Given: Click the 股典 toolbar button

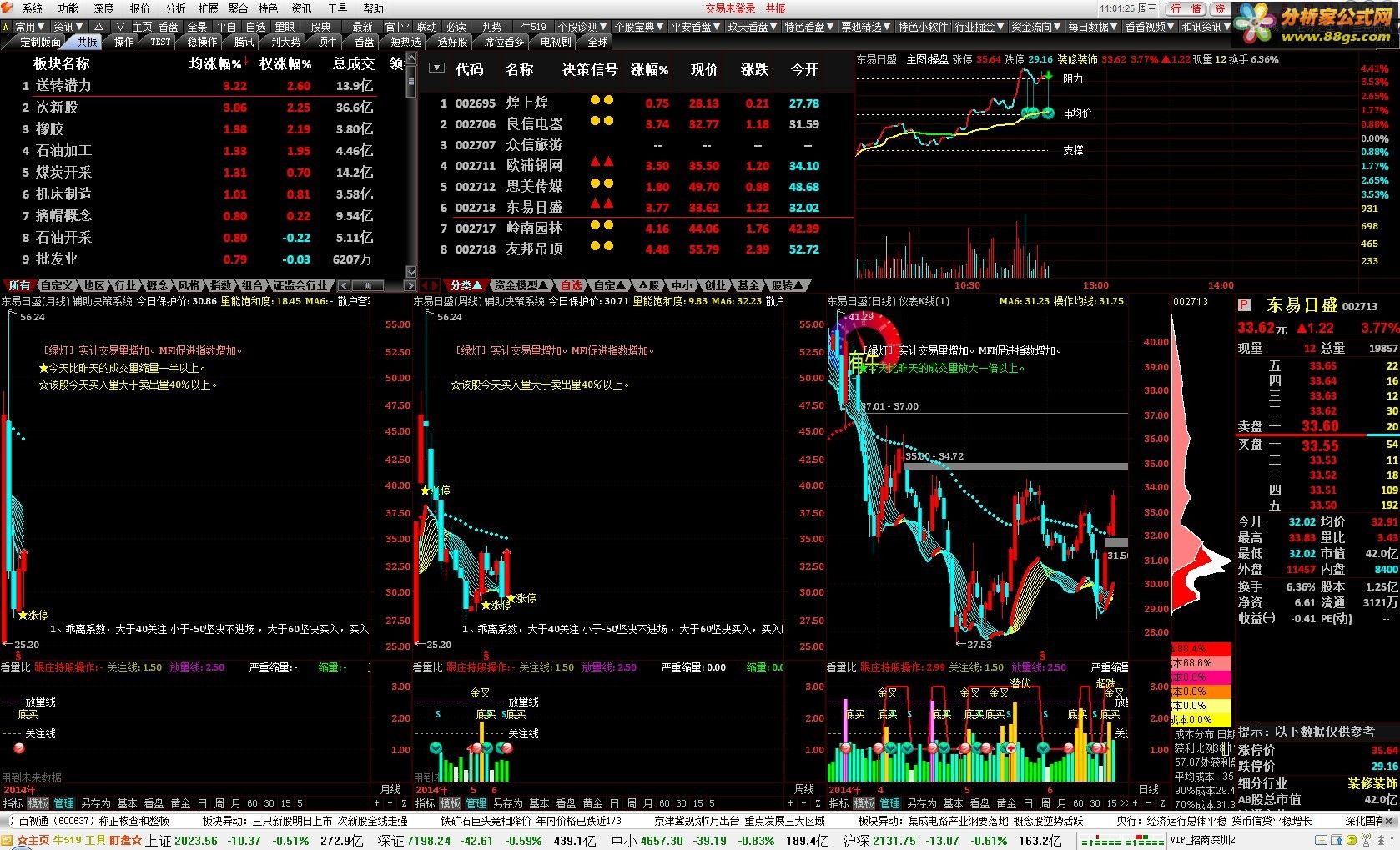Looking at the screenshot, I should pos(320,27).
